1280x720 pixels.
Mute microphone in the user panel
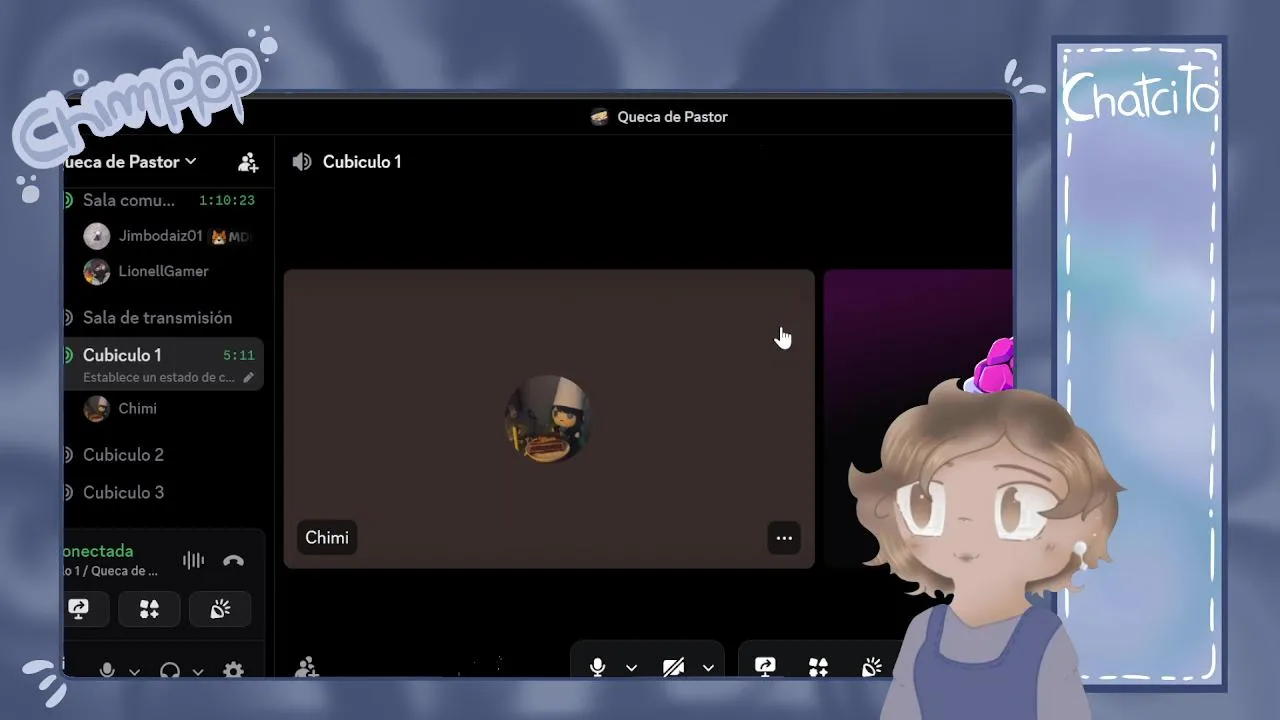click(107, 670)
